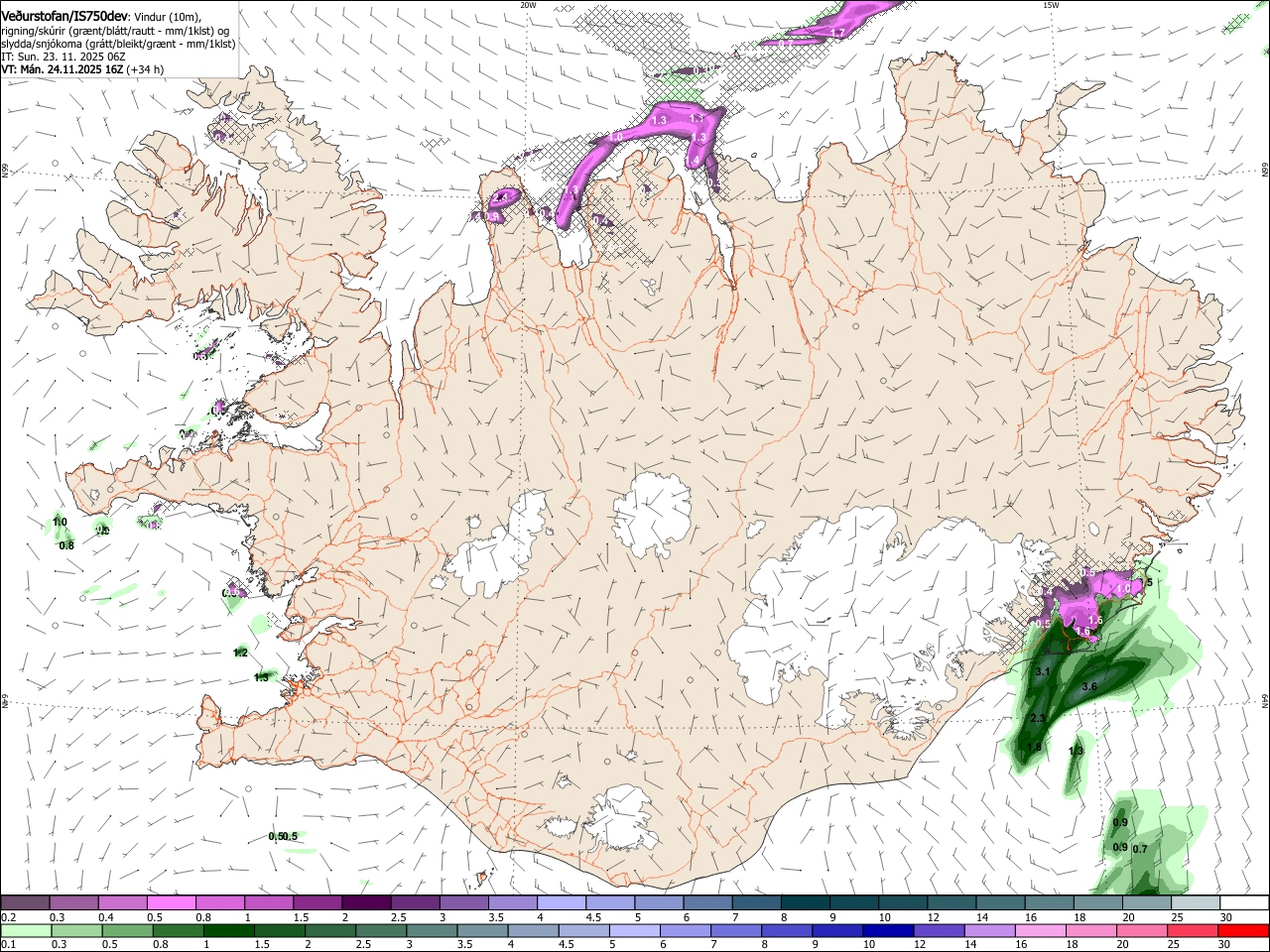Pick the light pink swatch in rain scale
Image resolution: width=1270 pixels, height=952 pixels.
point(1040,930)
